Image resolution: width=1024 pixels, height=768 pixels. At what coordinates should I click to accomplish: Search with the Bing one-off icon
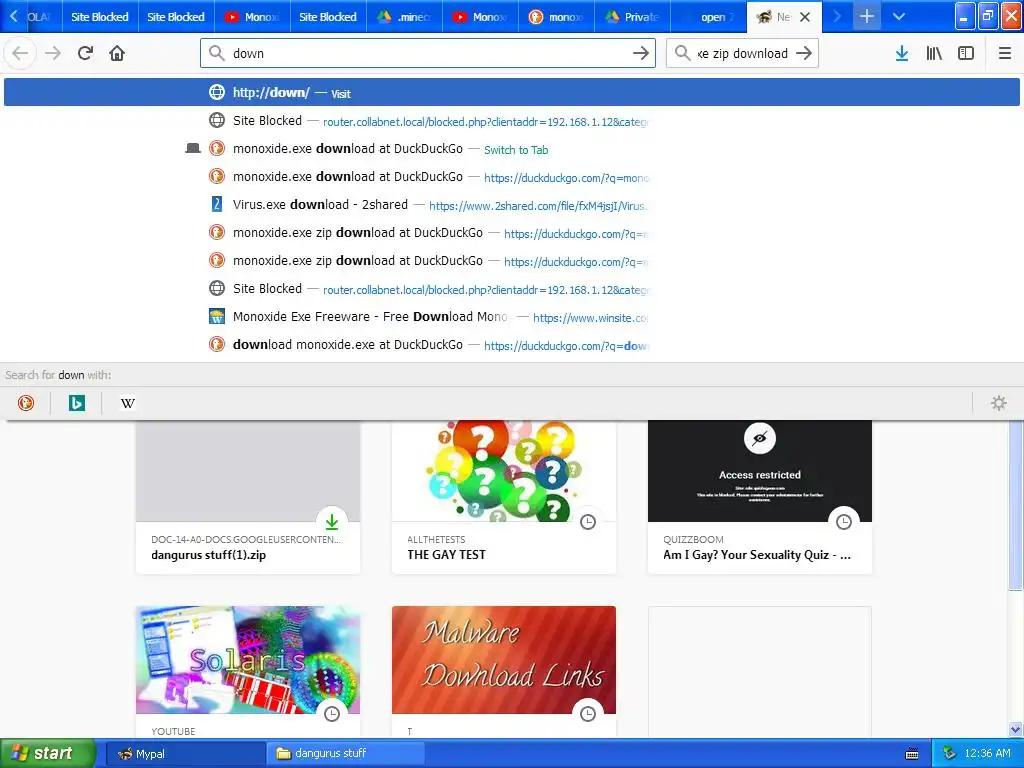76,403
